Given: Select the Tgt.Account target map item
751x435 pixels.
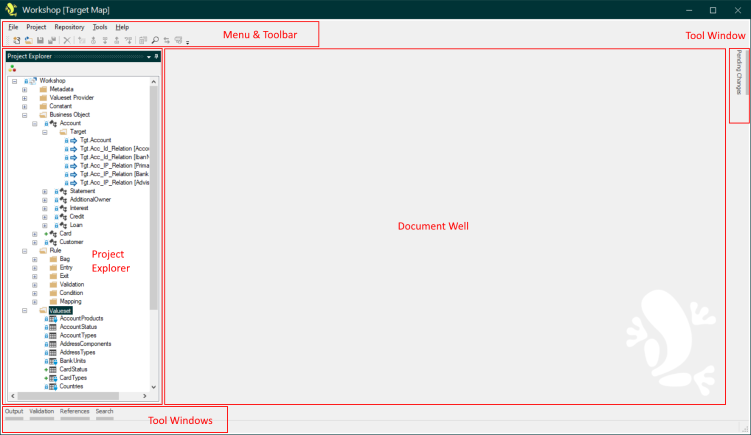Looking at the screenshot, I should 95,141.
